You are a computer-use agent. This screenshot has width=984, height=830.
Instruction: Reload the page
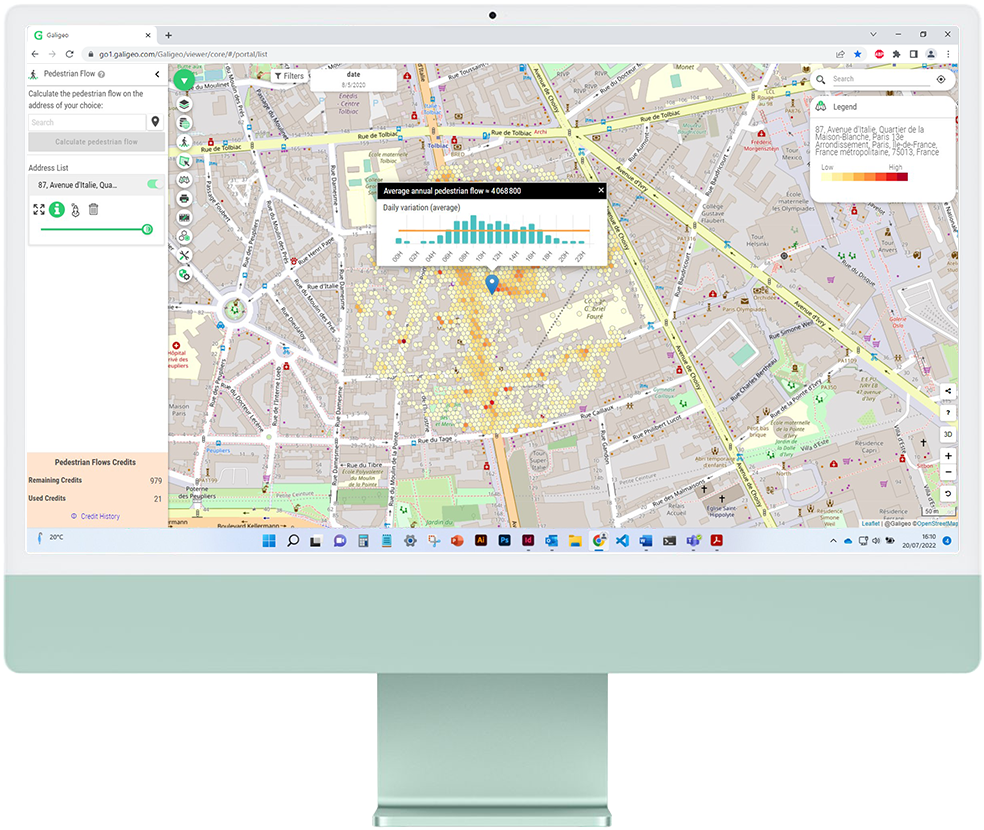70,54
